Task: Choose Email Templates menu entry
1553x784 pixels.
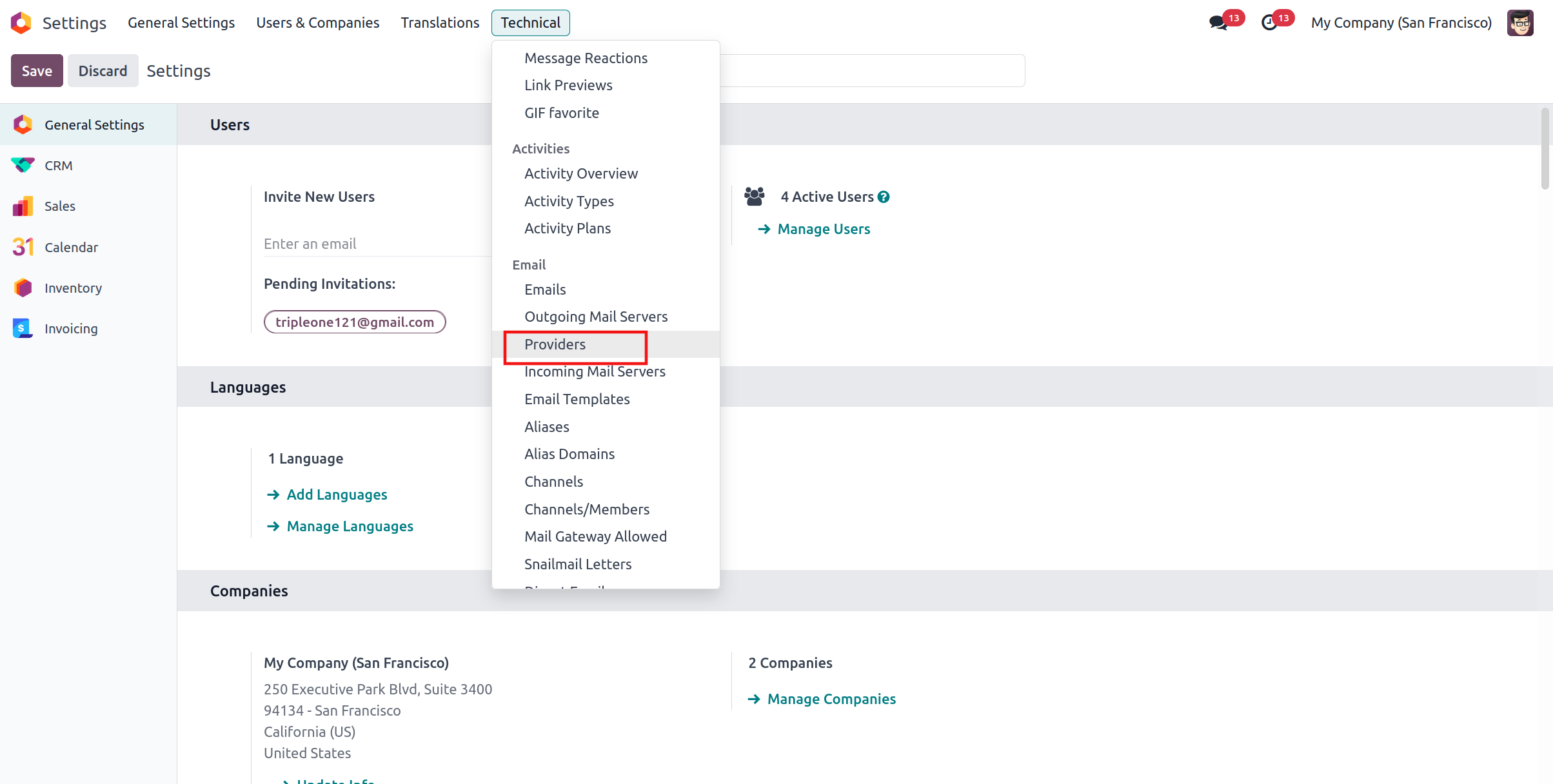Action: (x=577, y=399)
